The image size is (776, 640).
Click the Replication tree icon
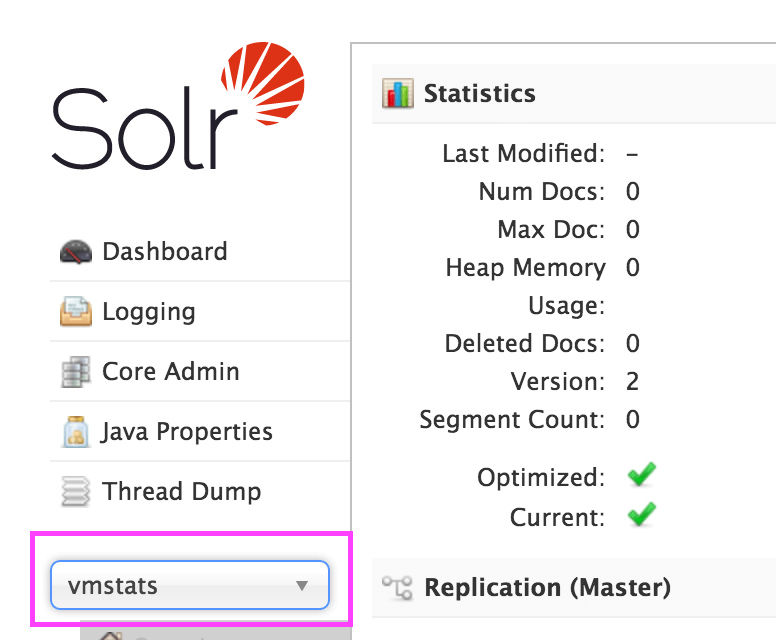[397, 588]
